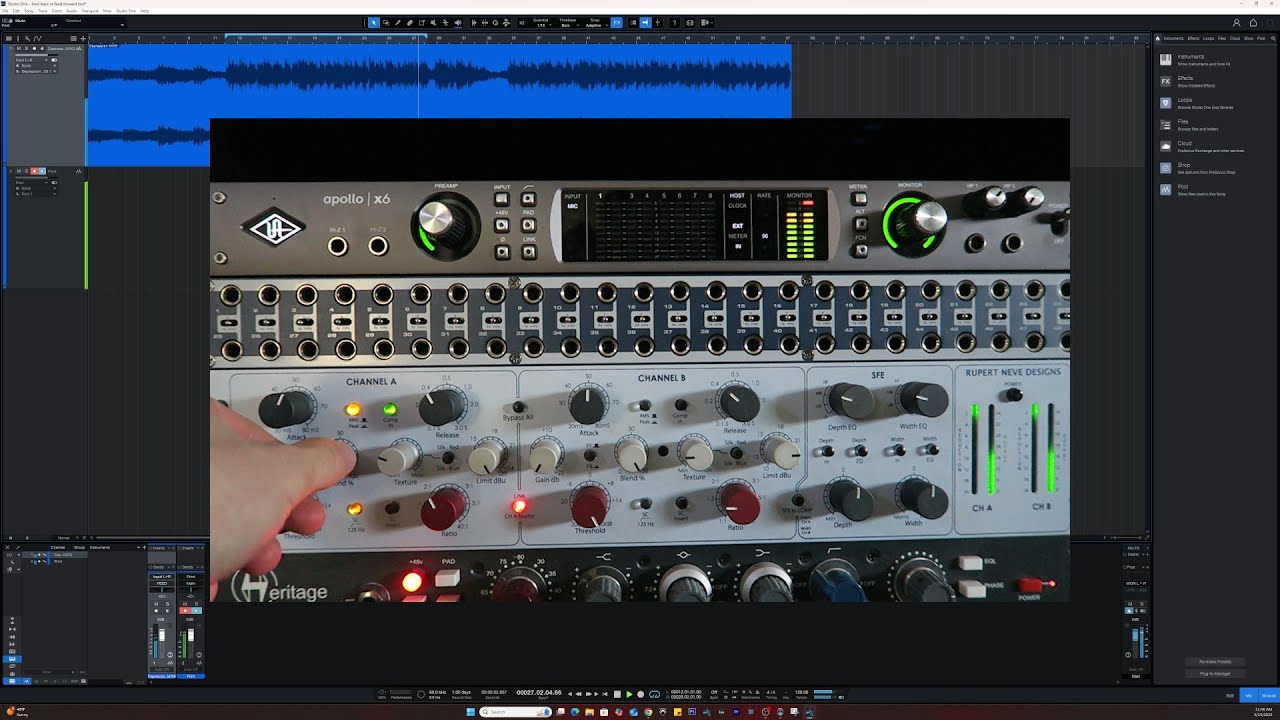
Task: Select the Pencil Paint tool
Action: [x=397, y=22]
